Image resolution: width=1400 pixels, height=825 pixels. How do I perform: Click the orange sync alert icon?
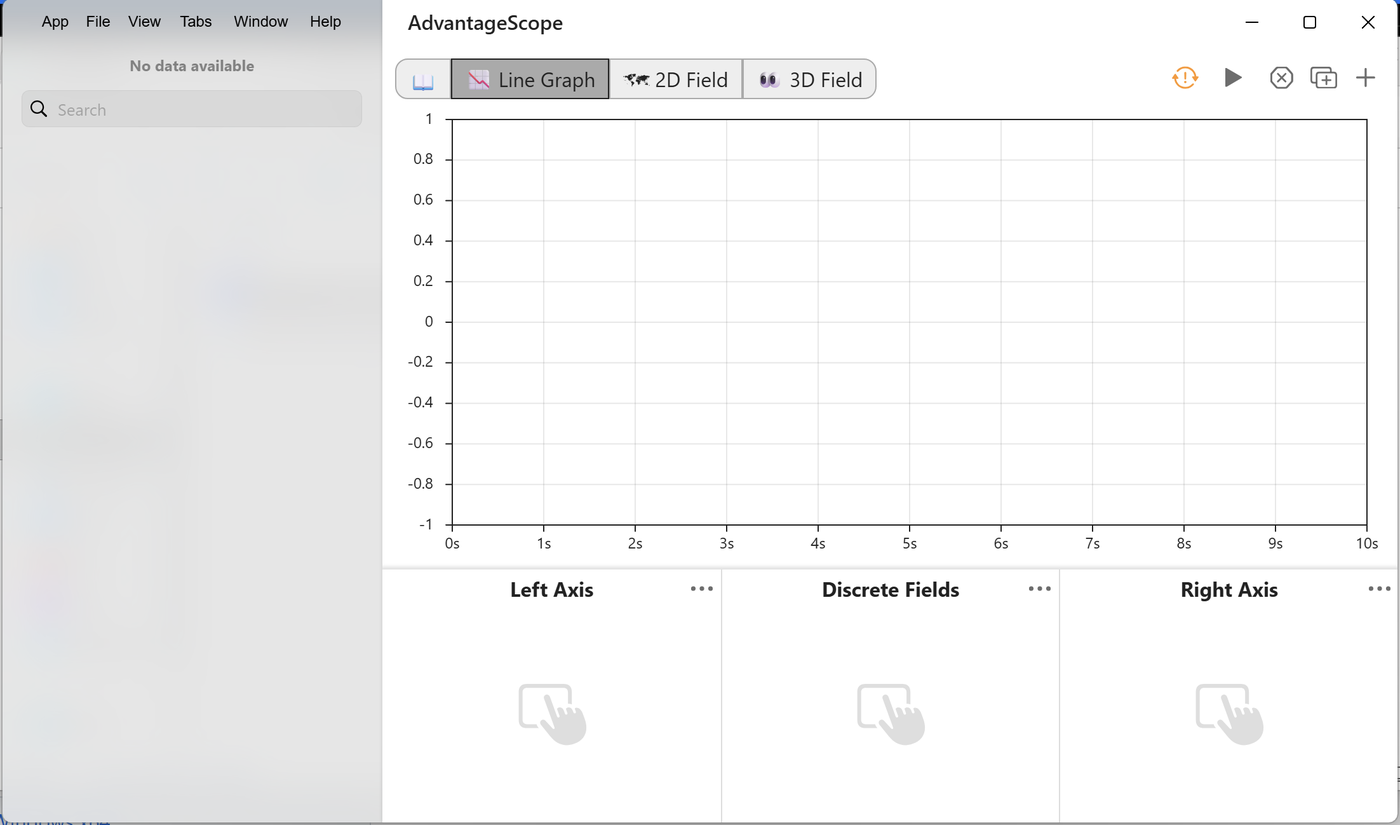(x=1185, y=78)
